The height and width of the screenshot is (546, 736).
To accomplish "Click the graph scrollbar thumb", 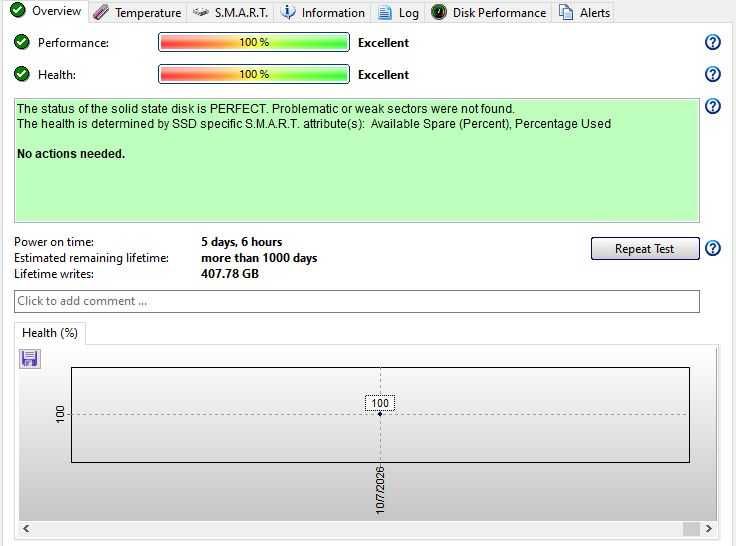I will (x=691, y=529).
